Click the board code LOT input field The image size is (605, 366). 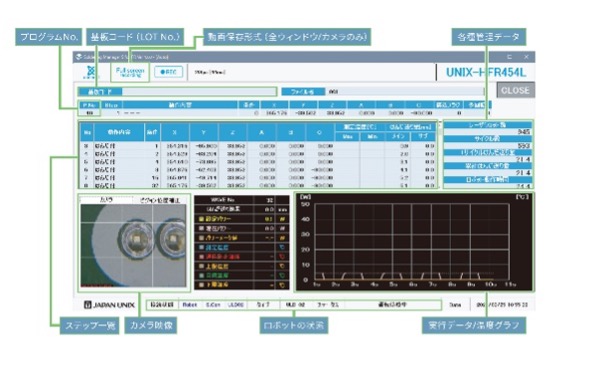198,92
